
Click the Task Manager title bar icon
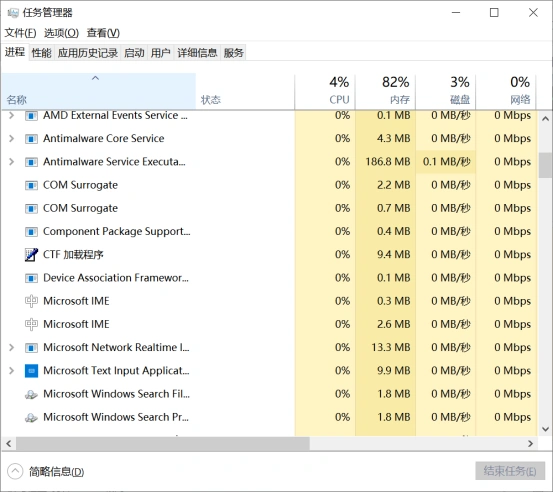coord(13,13)
